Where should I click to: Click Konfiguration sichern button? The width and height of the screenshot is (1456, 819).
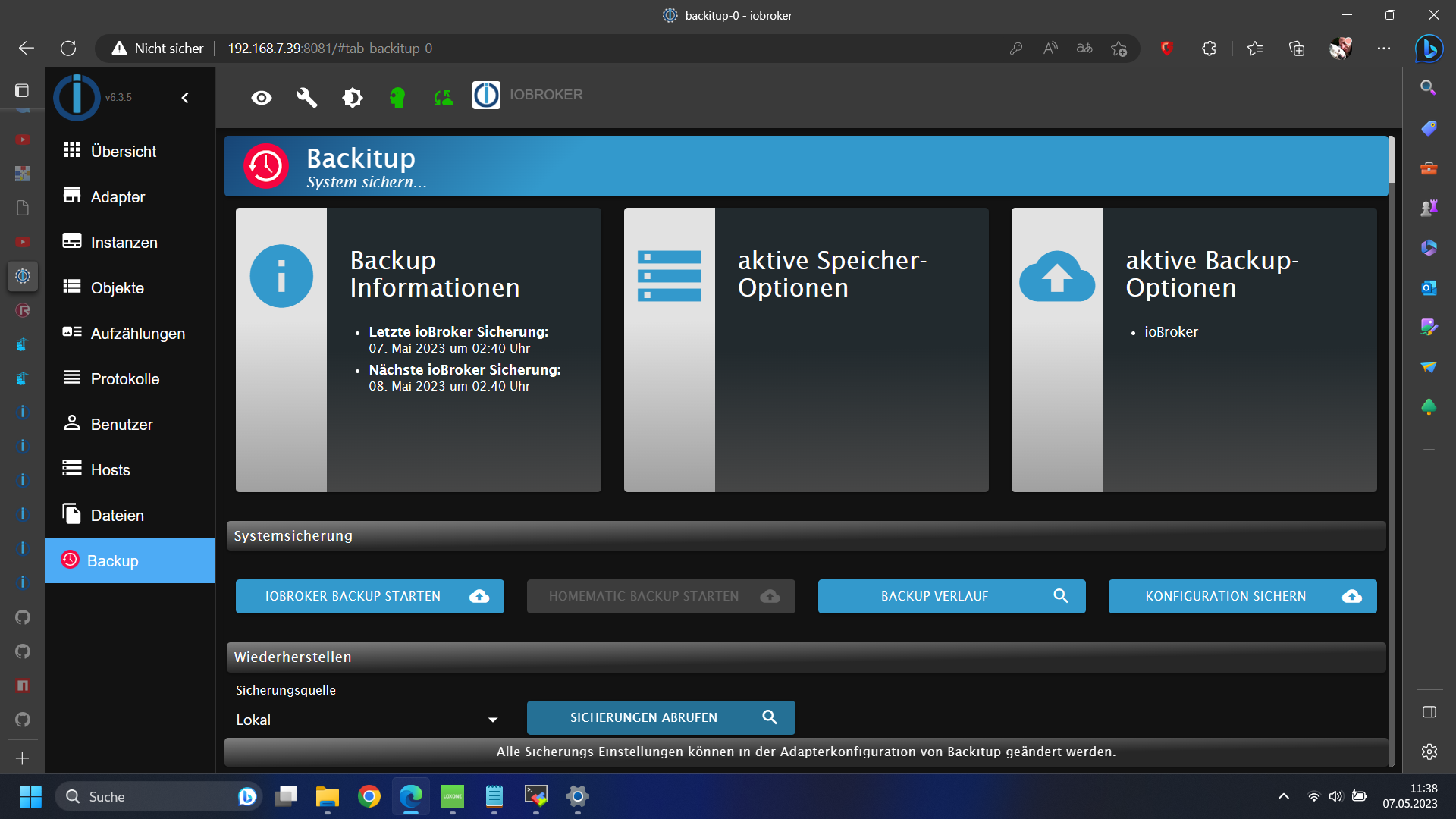(1242, 597)
